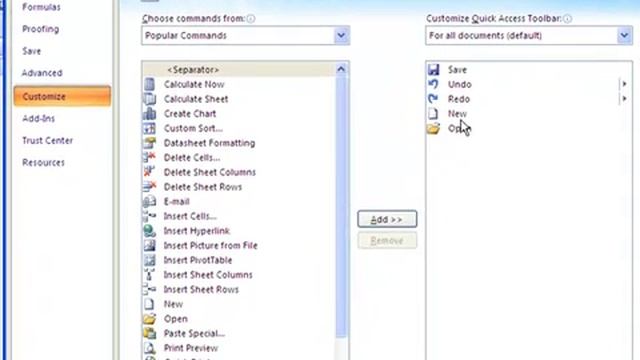Select the Calculate Now command text
640x360 pixels.
[x=194, y=84]
